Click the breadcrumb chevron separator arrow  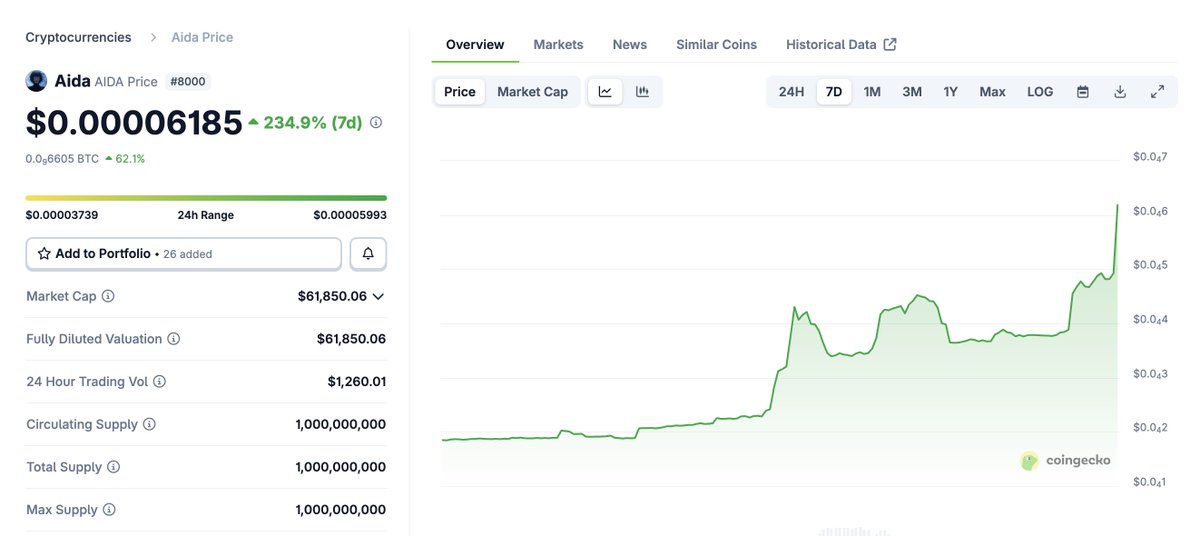(x=154, y=37)
